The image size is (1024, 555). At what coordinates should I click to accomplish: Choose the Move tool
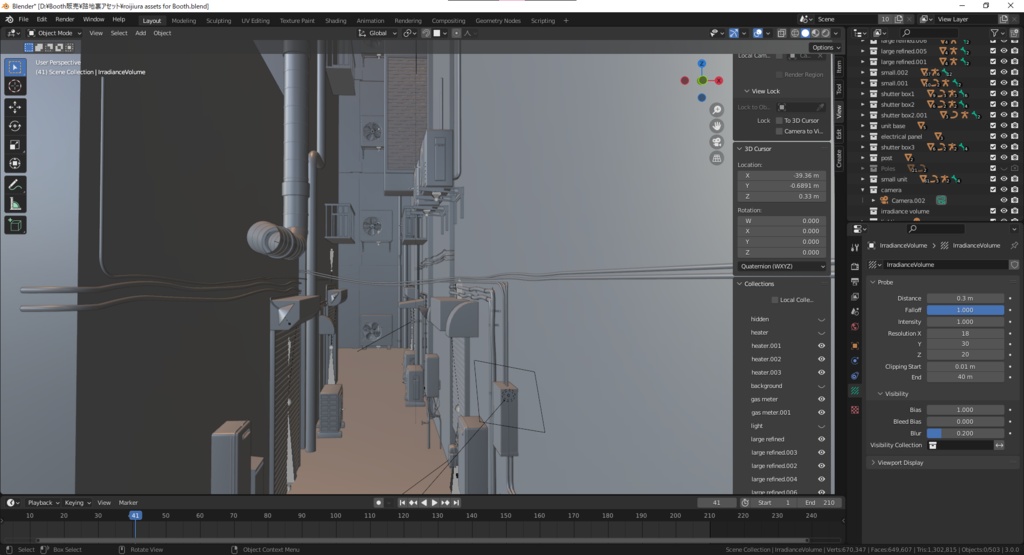pos(15,107)
